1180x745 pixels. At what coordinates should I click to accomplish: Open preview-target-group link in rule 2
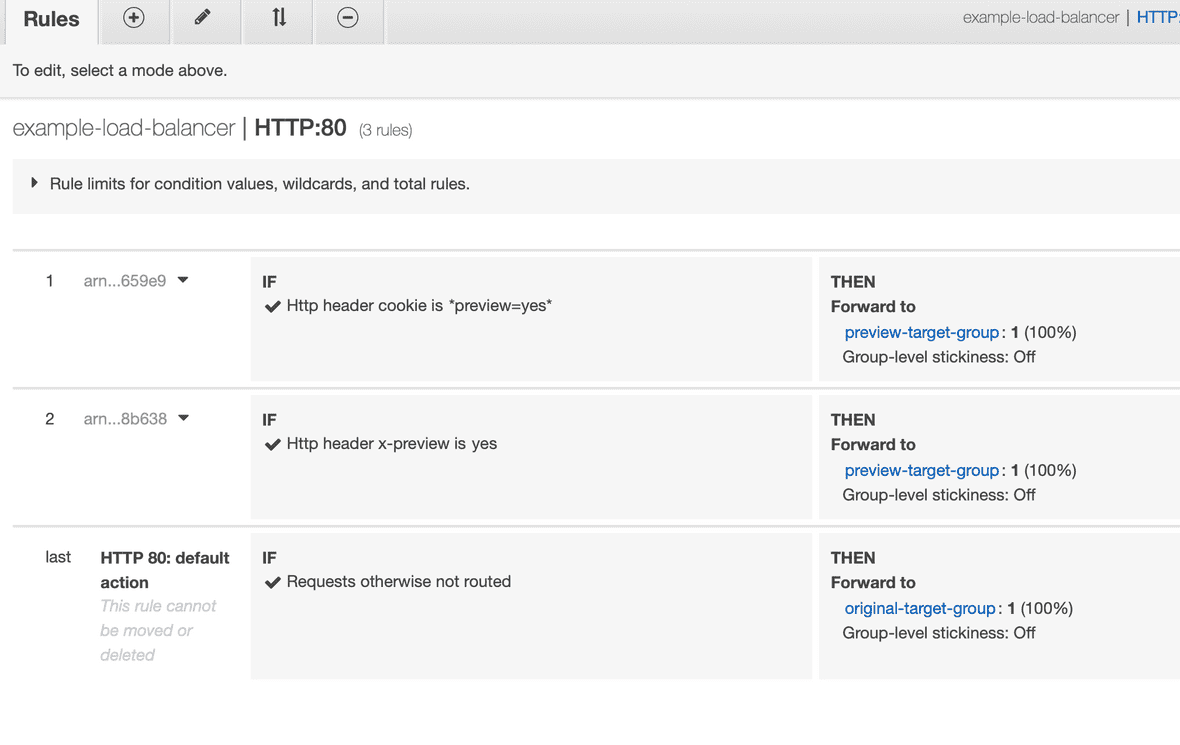coord(921,470)
